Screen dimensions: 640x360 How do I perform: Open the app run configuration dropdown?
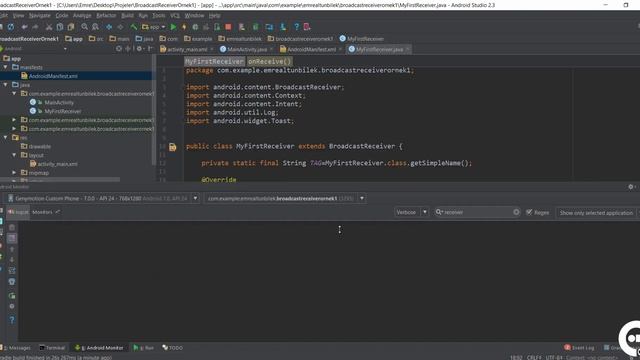click(153, 27)
